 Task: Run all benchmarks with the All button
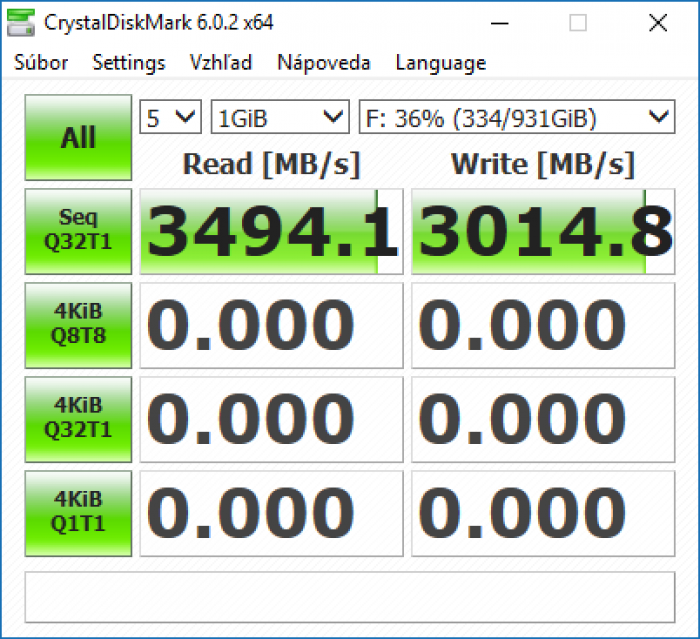(x=78, y=138)
